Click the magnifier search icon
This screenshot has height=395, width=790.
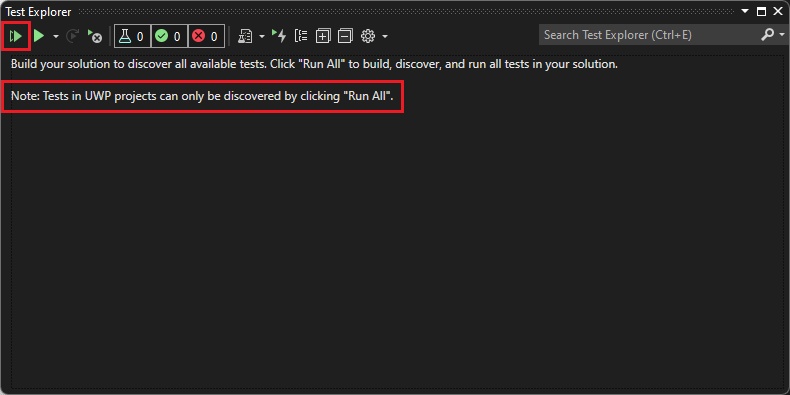(768, 35)
